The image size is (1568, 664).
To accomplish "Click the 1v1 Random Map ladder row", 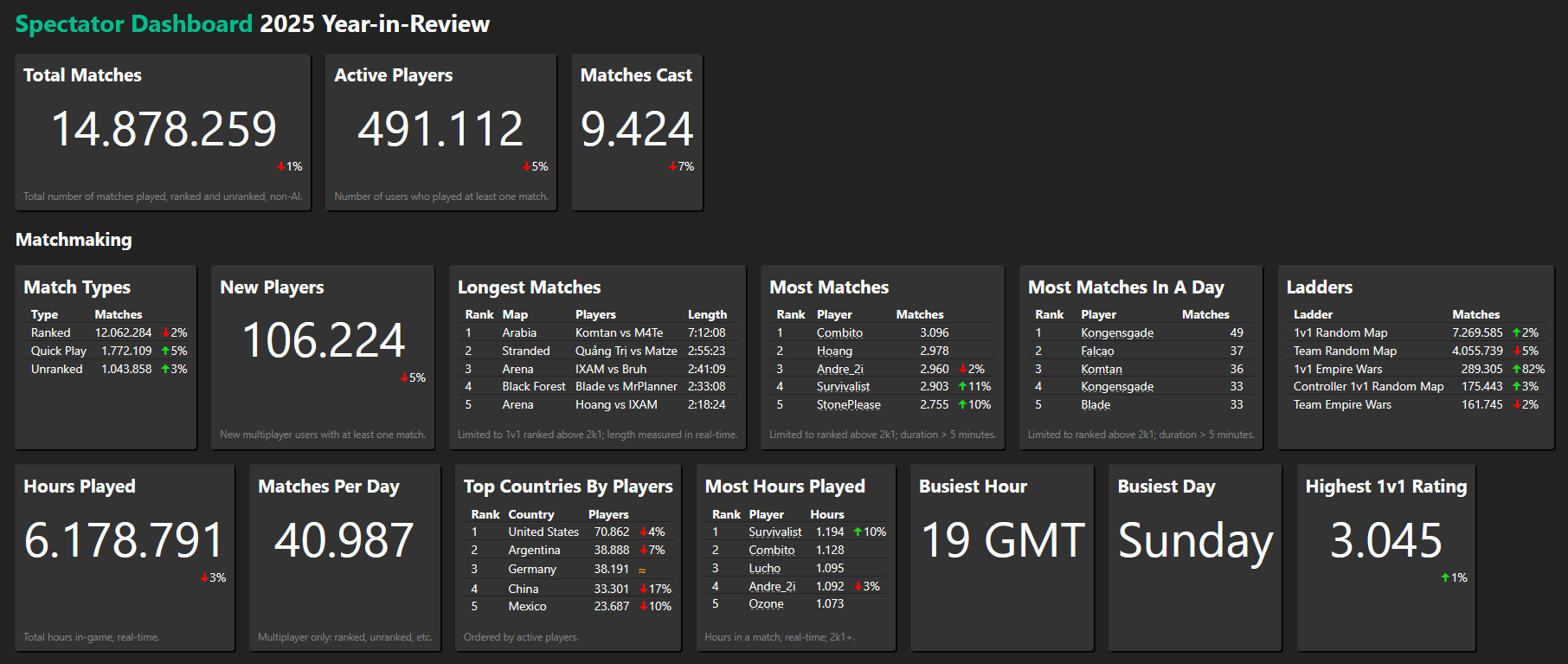I will point(1417,332).
